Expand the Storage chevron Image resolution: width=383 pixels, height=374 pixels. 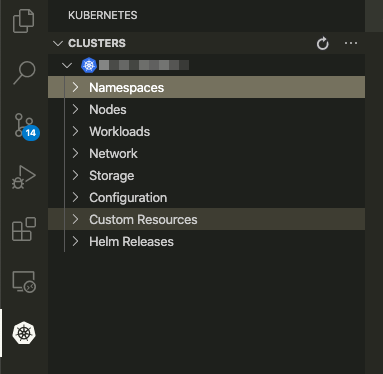tap(76, 175)
